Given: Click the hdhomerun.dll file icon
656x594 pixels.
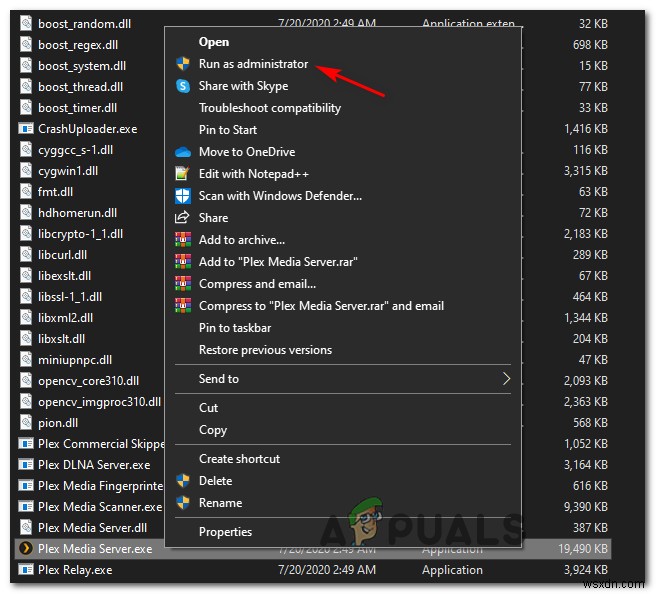Looking at the screenshot, I should (26, 213).
